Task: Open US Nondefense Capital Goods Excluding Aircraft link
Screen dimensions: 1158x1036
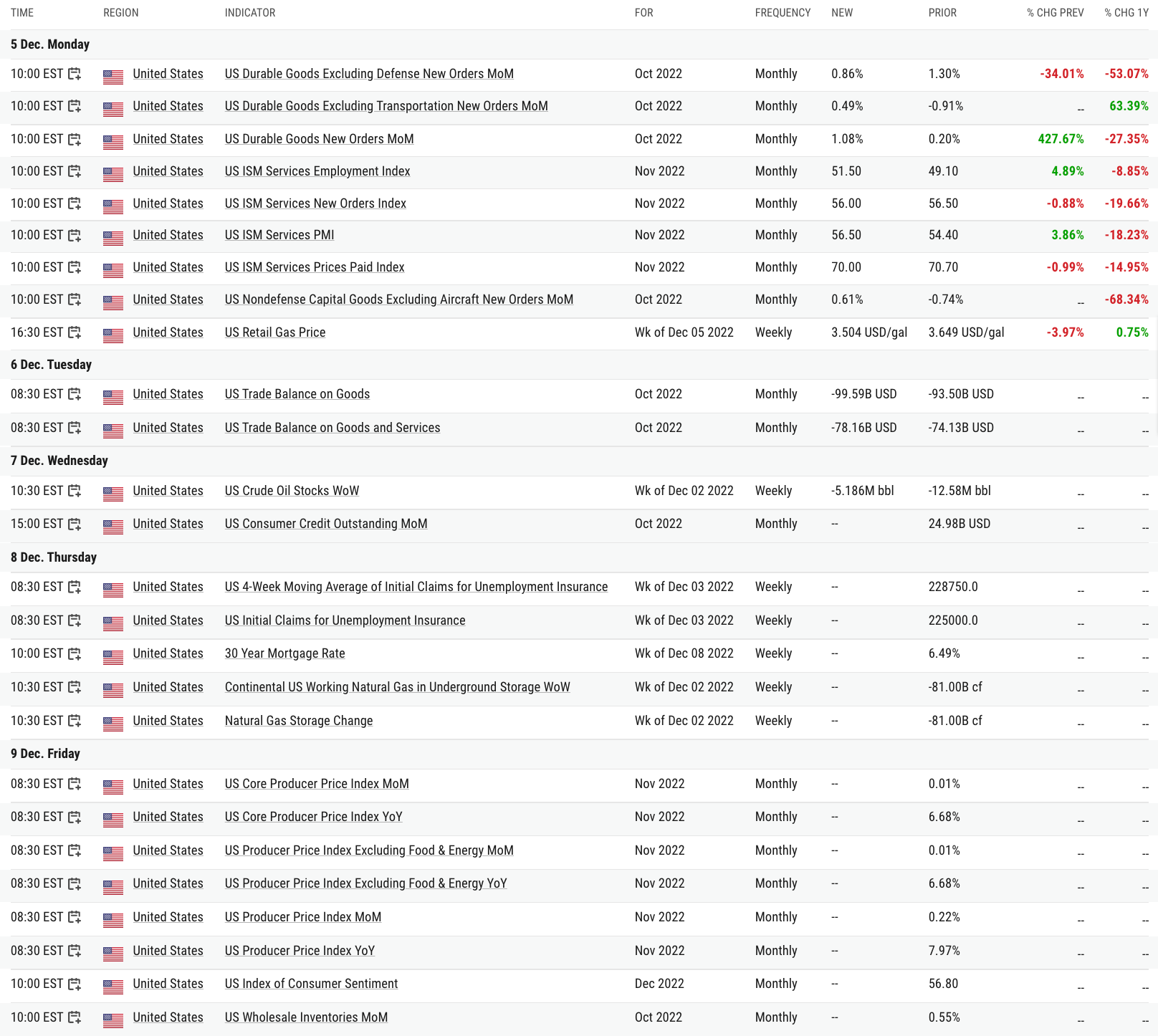Action: (399, 299)
